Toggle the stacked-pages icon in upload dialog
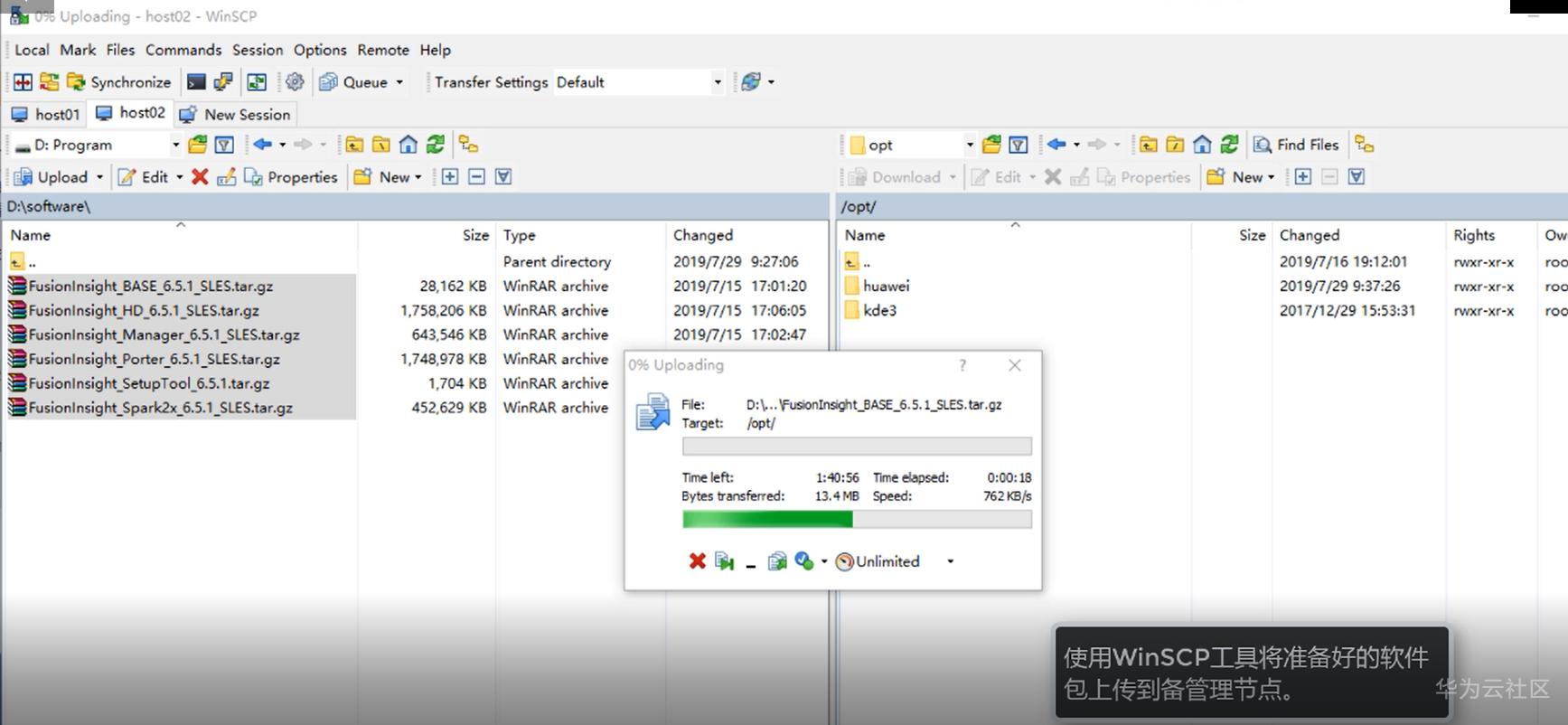1568x725 pixels. [777, 561]
